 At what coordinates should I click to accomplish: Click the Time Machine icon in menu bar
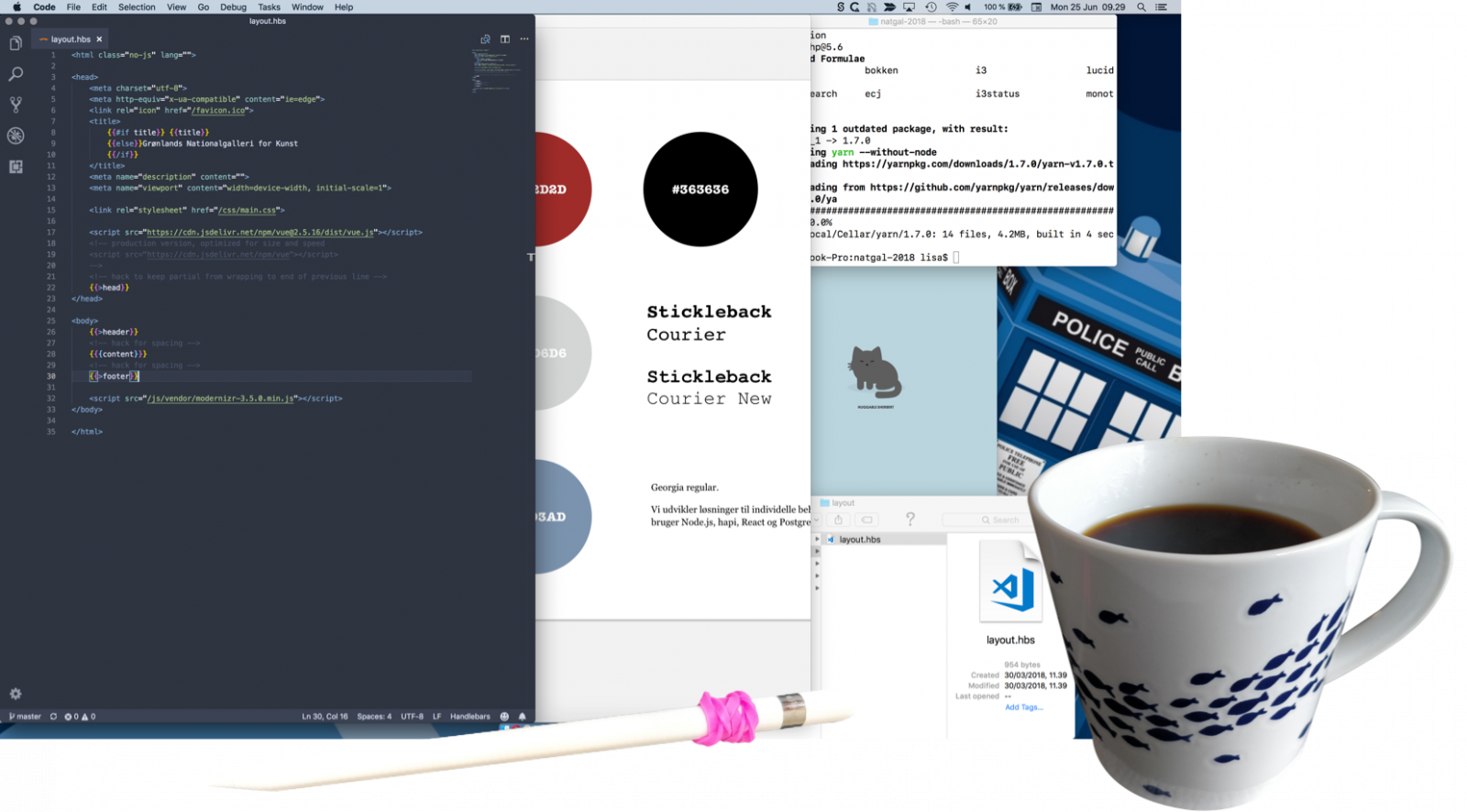[x=931, y=7]
